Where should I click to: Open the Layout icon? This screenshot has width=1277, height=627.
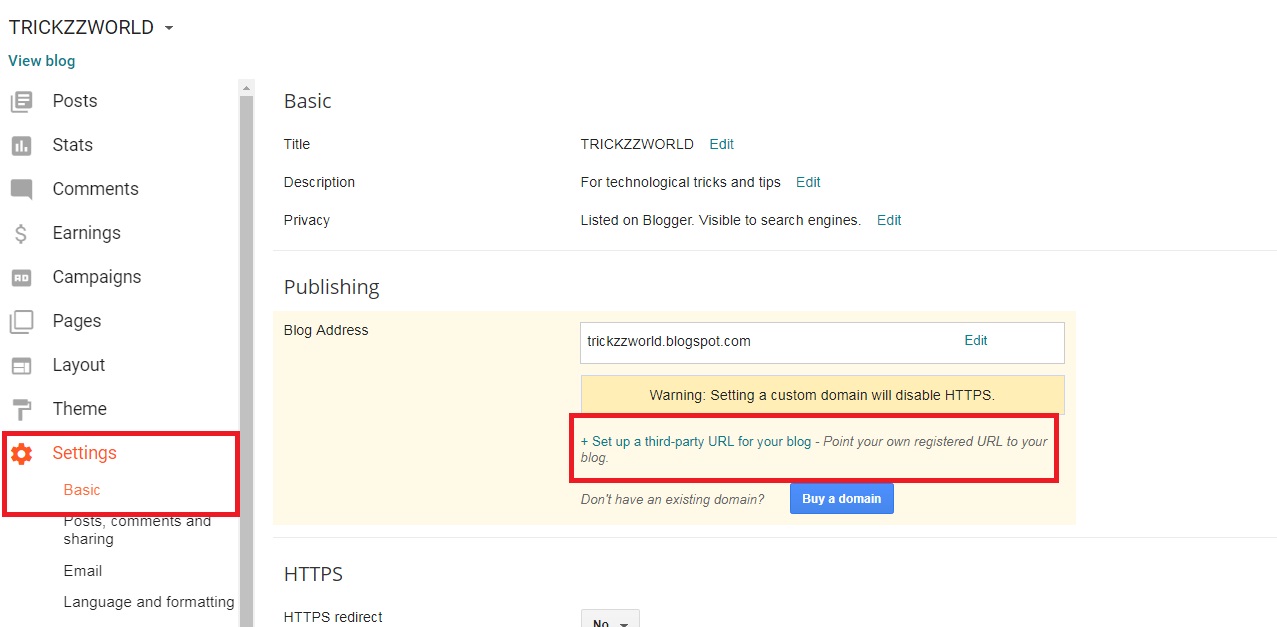(x=21, y=365)
